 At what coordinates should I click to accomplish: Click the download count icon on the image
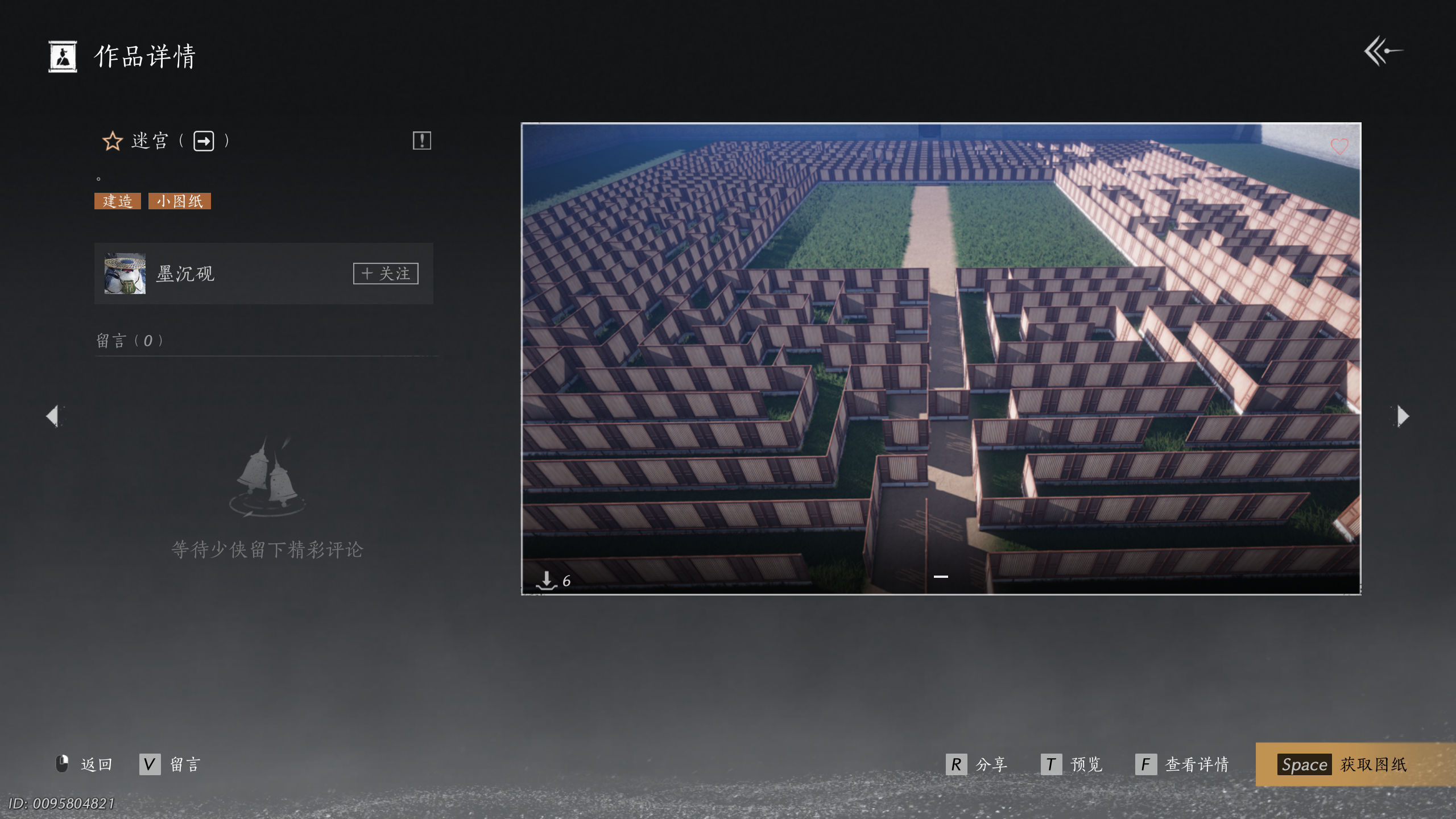[x=547, y=580]
